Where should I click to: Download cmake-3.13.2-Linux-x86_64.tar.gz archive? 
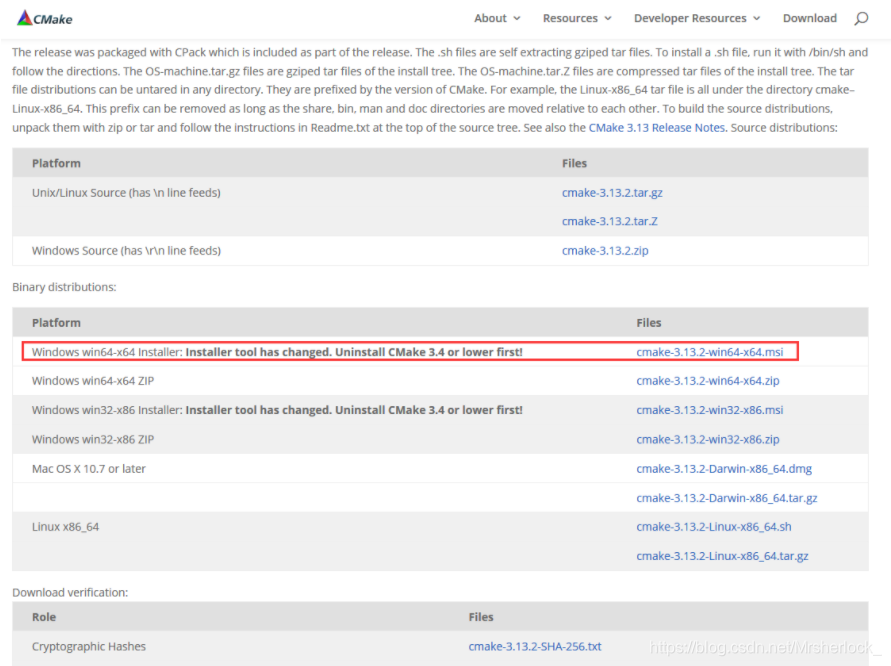coord(722,556)
